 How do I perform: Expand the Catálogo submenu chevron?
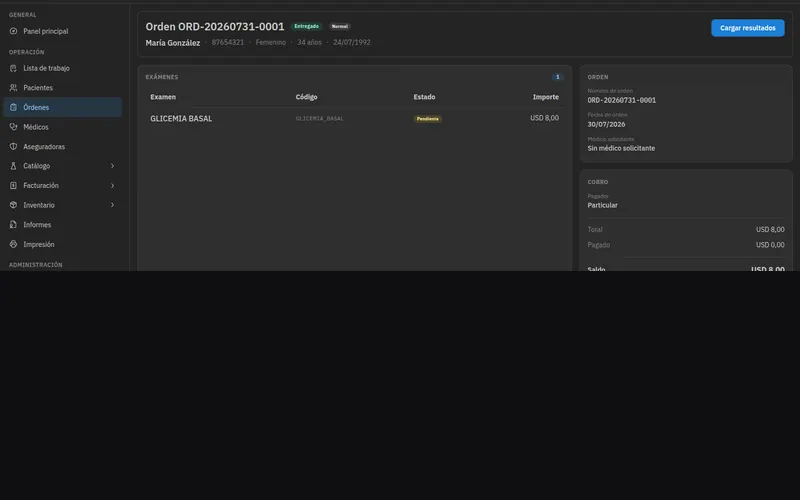point(112,166)
